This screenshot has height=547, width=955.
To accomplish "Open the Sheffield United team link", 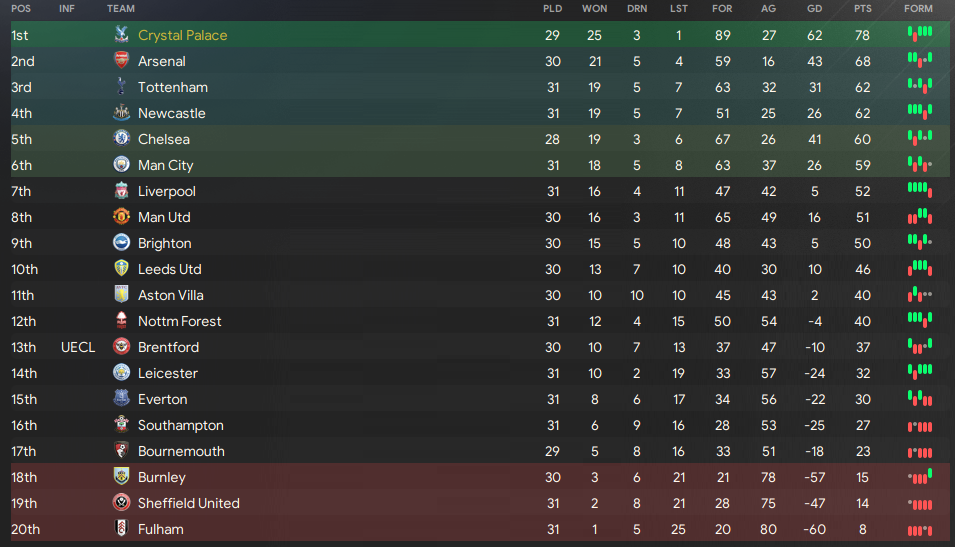I will click(188, 503).
